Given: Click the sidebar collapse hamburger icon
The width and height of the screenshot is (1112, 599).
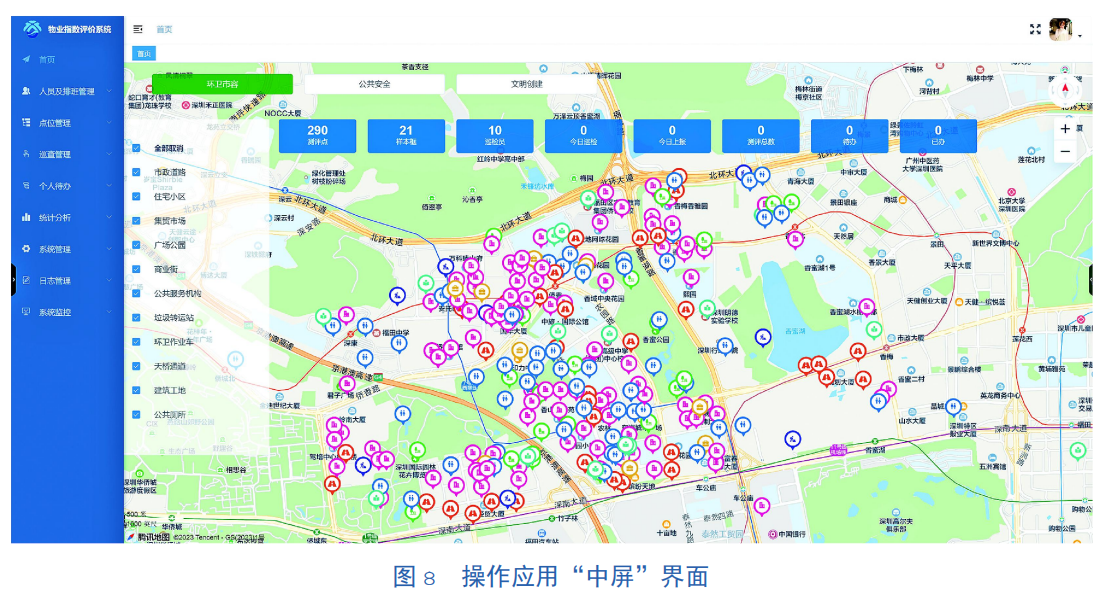Looking at the screenshot, I should pos(138,29).
